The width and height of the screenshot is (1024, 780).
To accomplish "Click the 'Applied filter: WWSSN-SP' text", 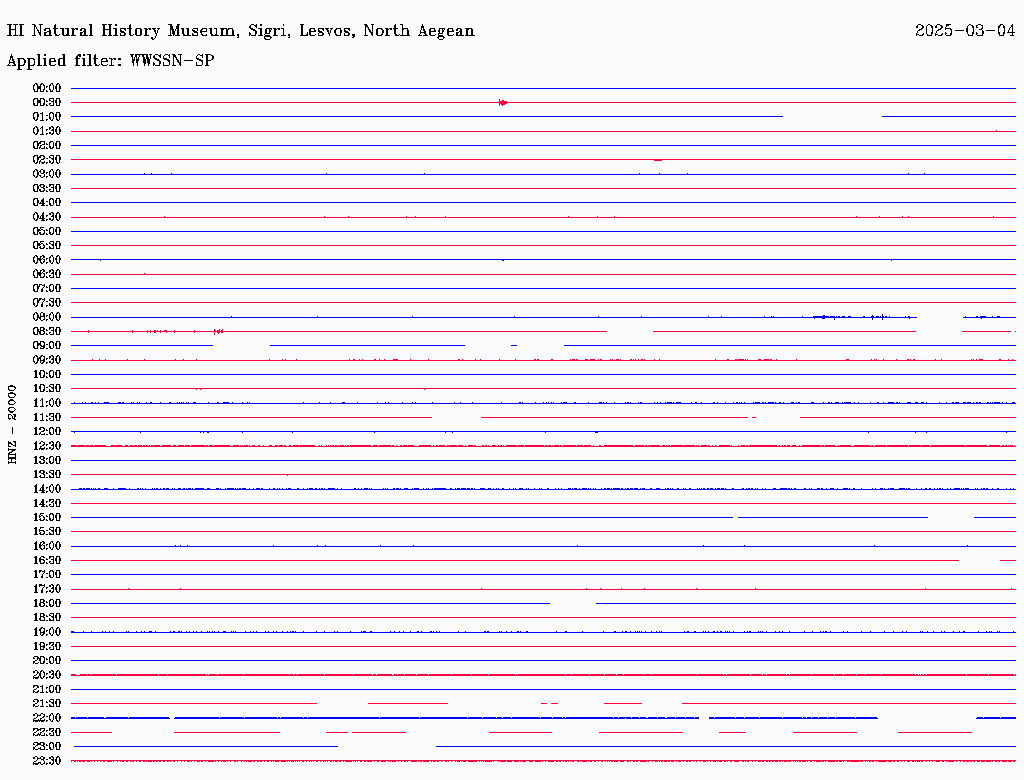I will click(x=110, y=61).
